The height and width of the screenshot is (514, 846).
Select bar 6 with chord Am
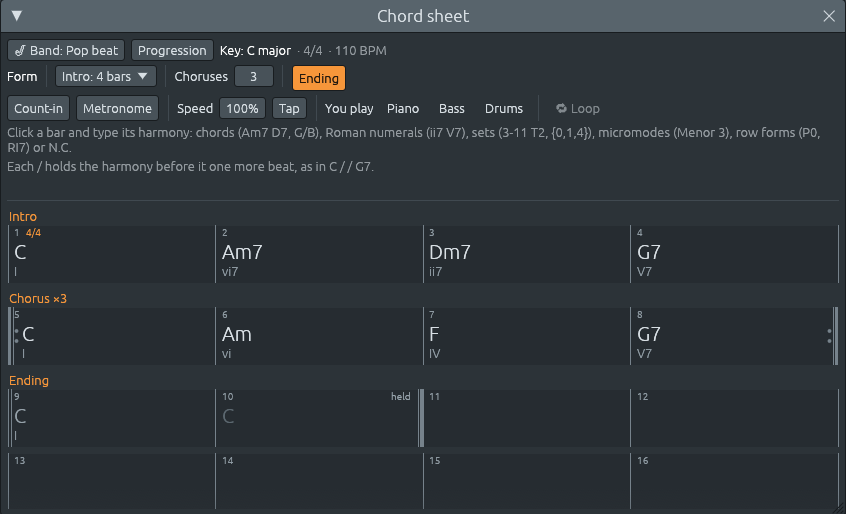(319, 336)
